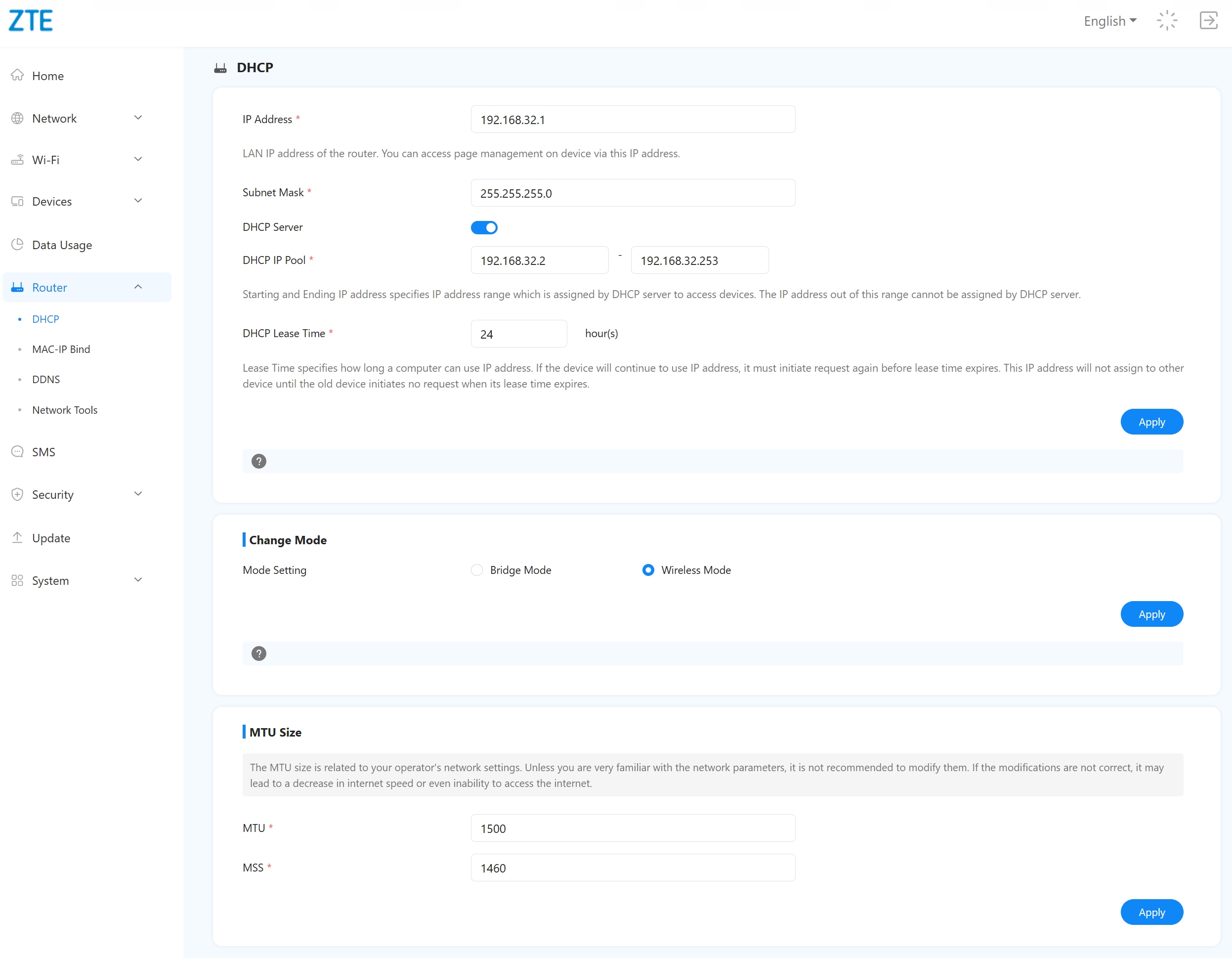1232x958 pixels.
Task: Click the SMS chat bubble icon
Action: [x=17, y=451]
